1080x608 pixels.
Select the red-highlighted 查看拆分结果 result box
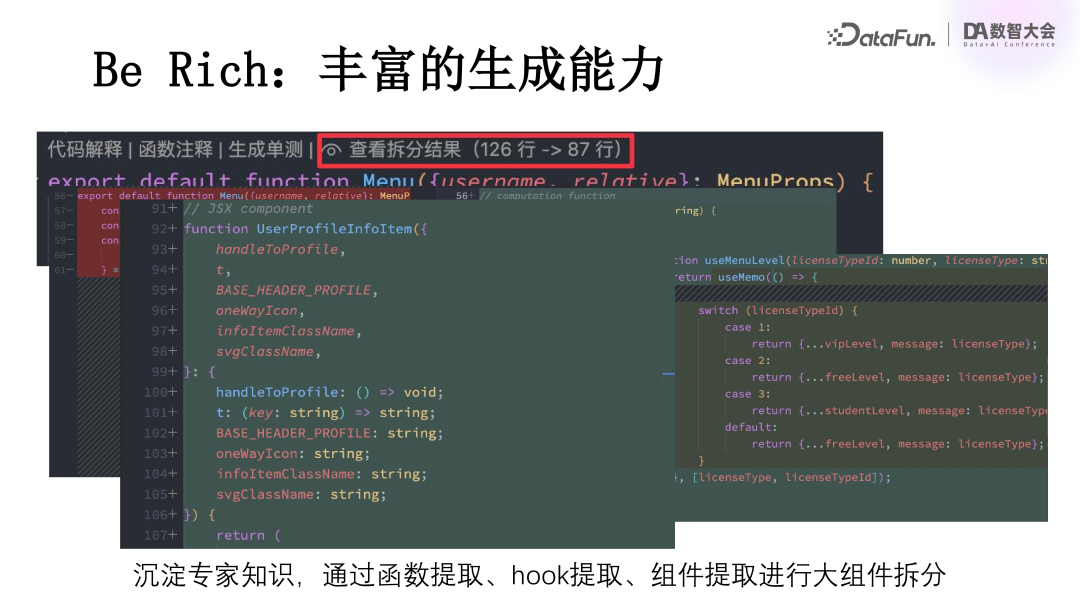pos(475,151)
